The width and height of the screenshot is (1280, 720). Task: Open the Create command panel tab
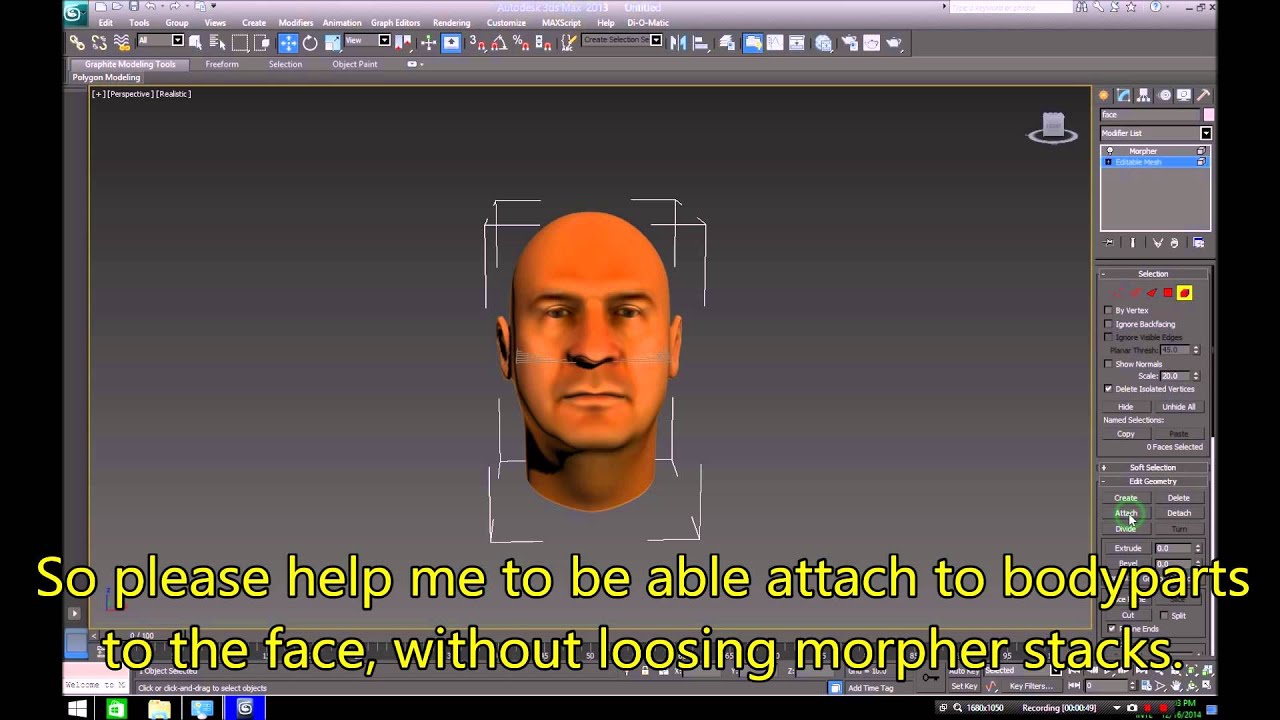[1104, 95]
